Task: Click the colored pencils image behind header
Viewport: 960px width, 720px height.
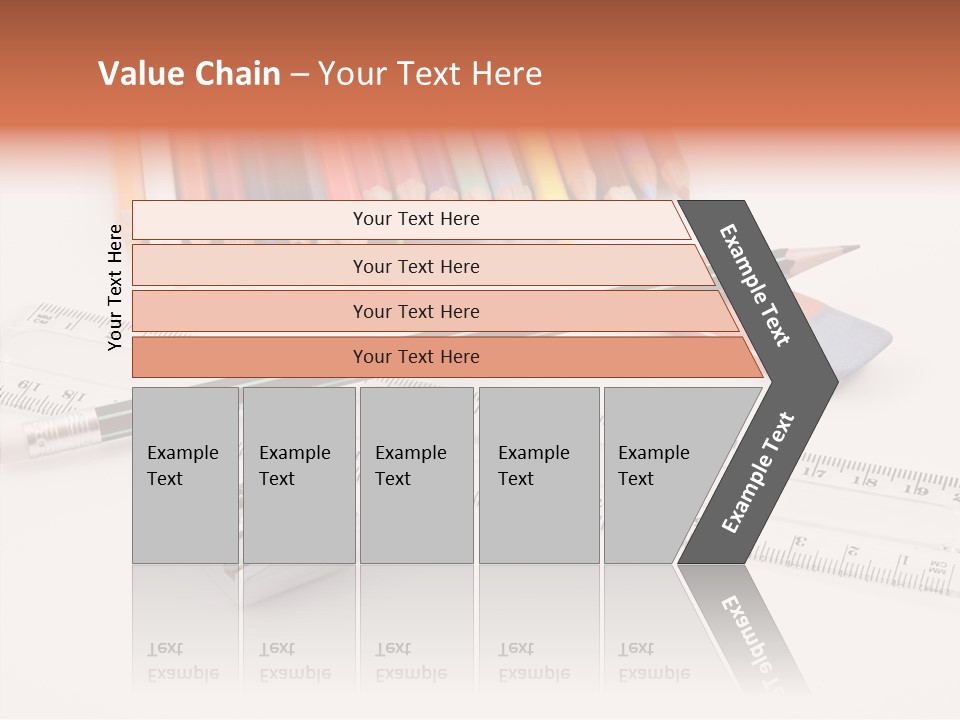Action: [404, 165]
